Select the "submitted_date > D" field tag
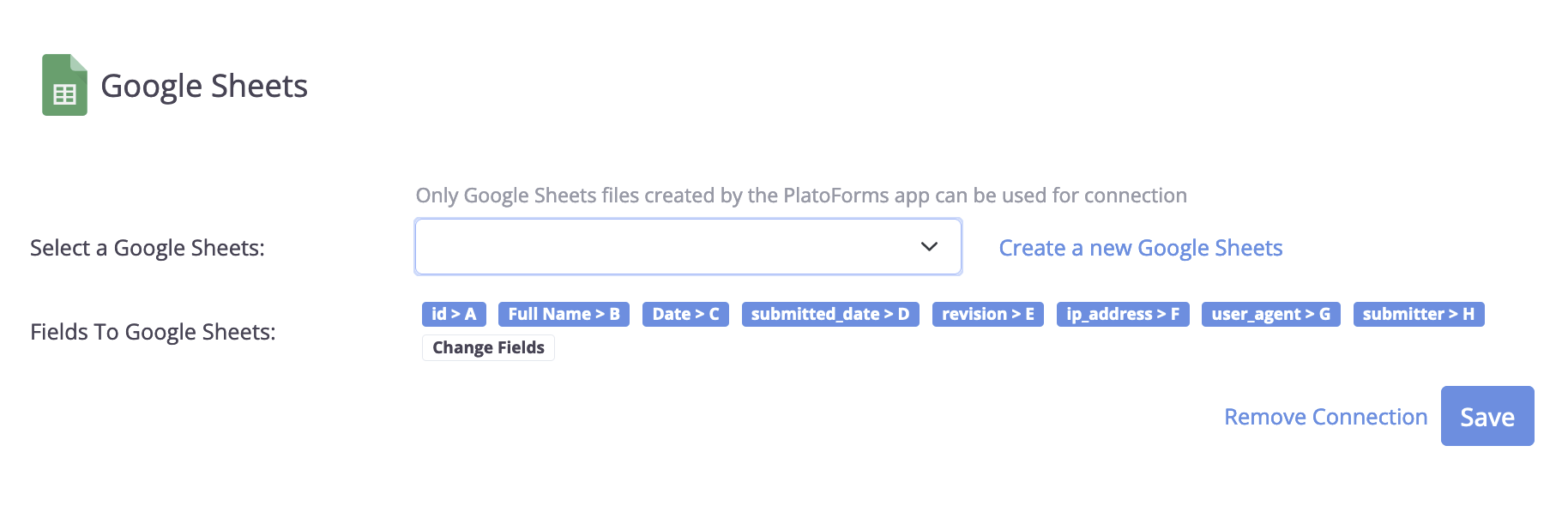The image size is (1568, 506). (x=829, y=315)
